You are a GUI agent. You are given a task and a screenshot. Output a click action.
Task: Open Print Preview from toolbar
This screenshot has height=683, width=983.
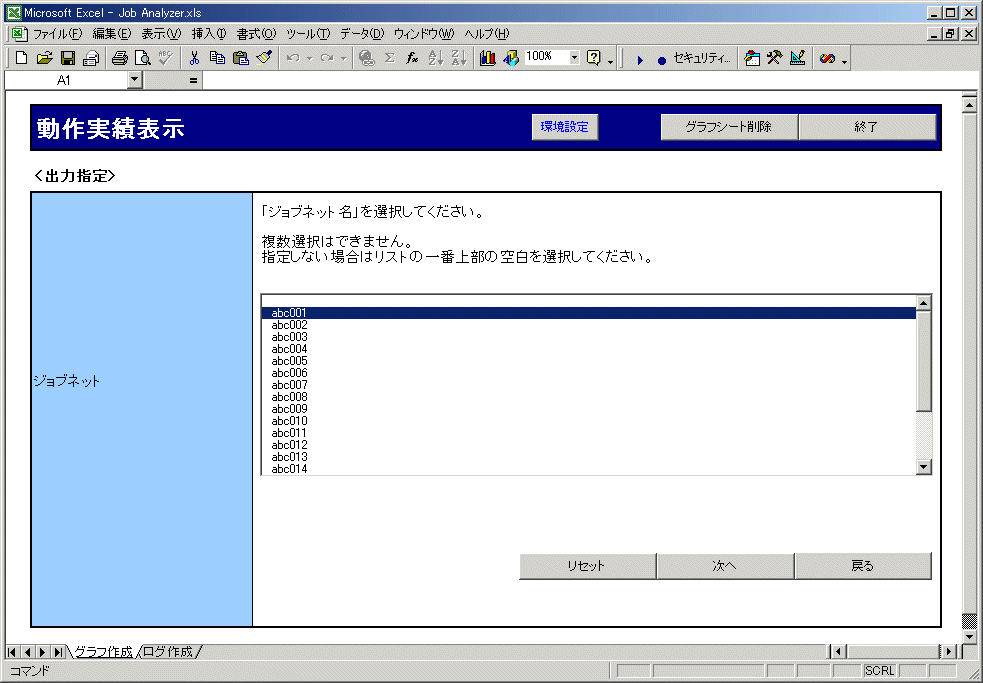[143, 58]
